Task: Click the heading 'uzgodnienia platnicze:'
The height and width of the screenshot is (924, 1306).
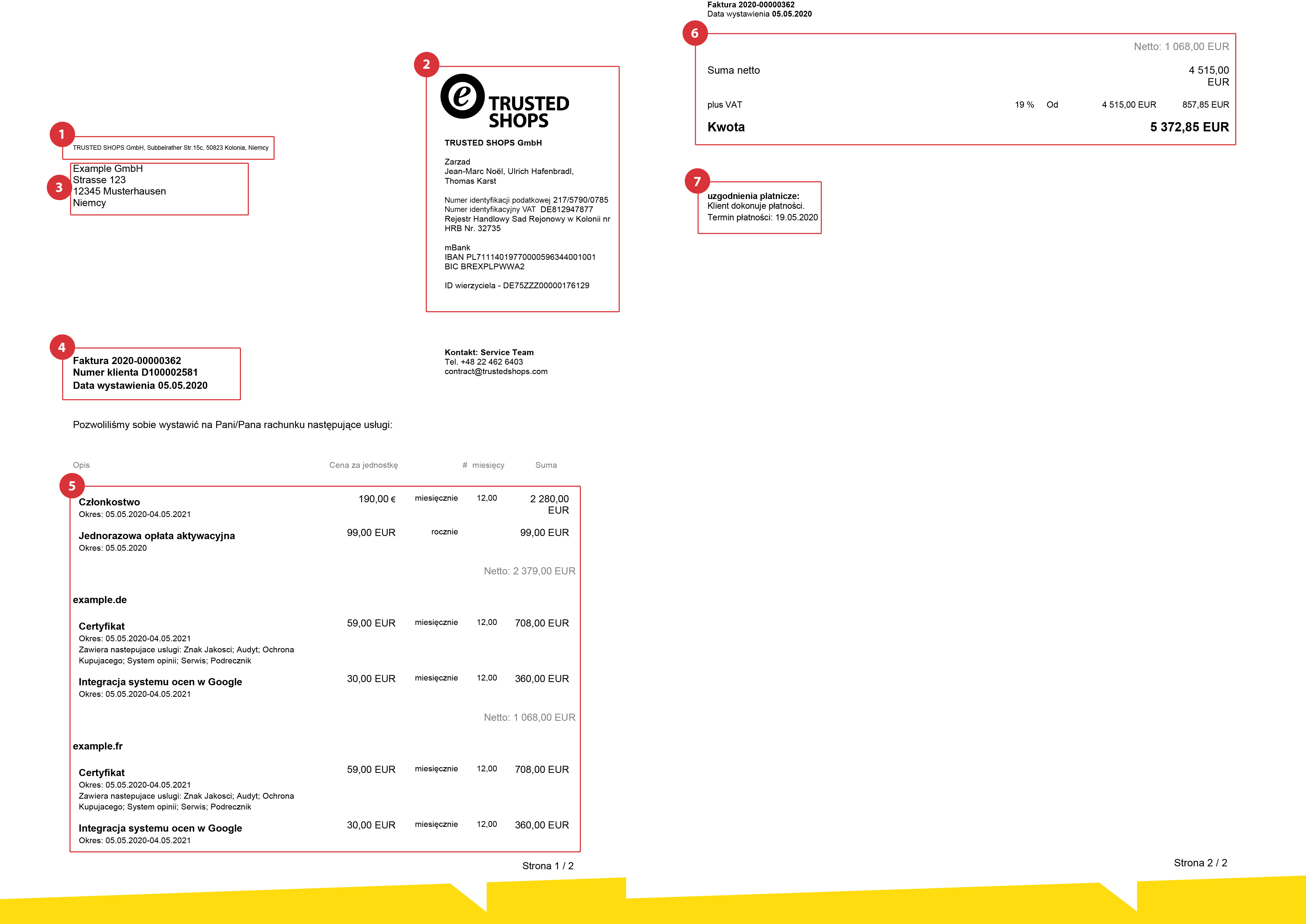Action: pos(753,196)
